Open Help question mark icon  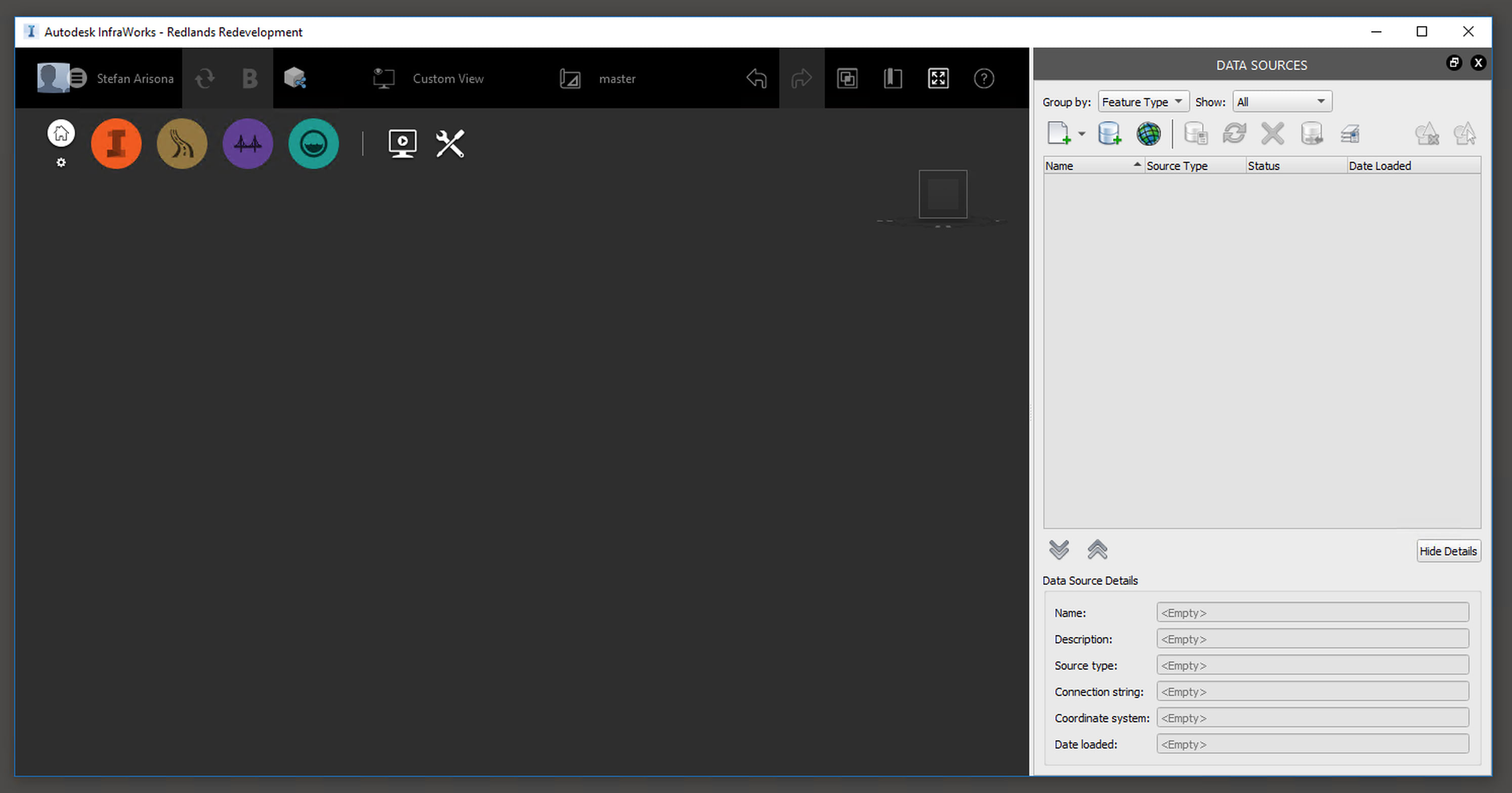[984, 78]
